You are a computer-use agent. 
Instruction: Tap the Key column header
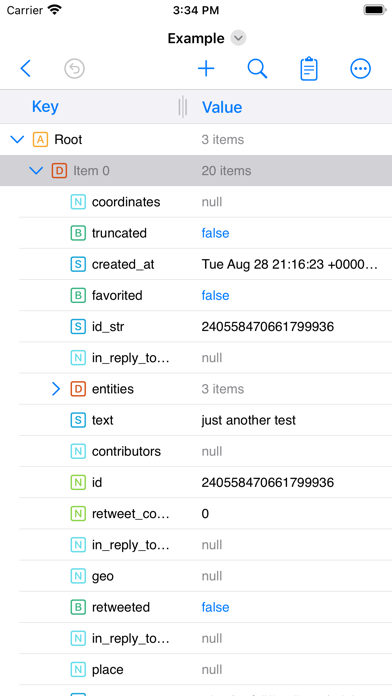click(x=45, y=107)
